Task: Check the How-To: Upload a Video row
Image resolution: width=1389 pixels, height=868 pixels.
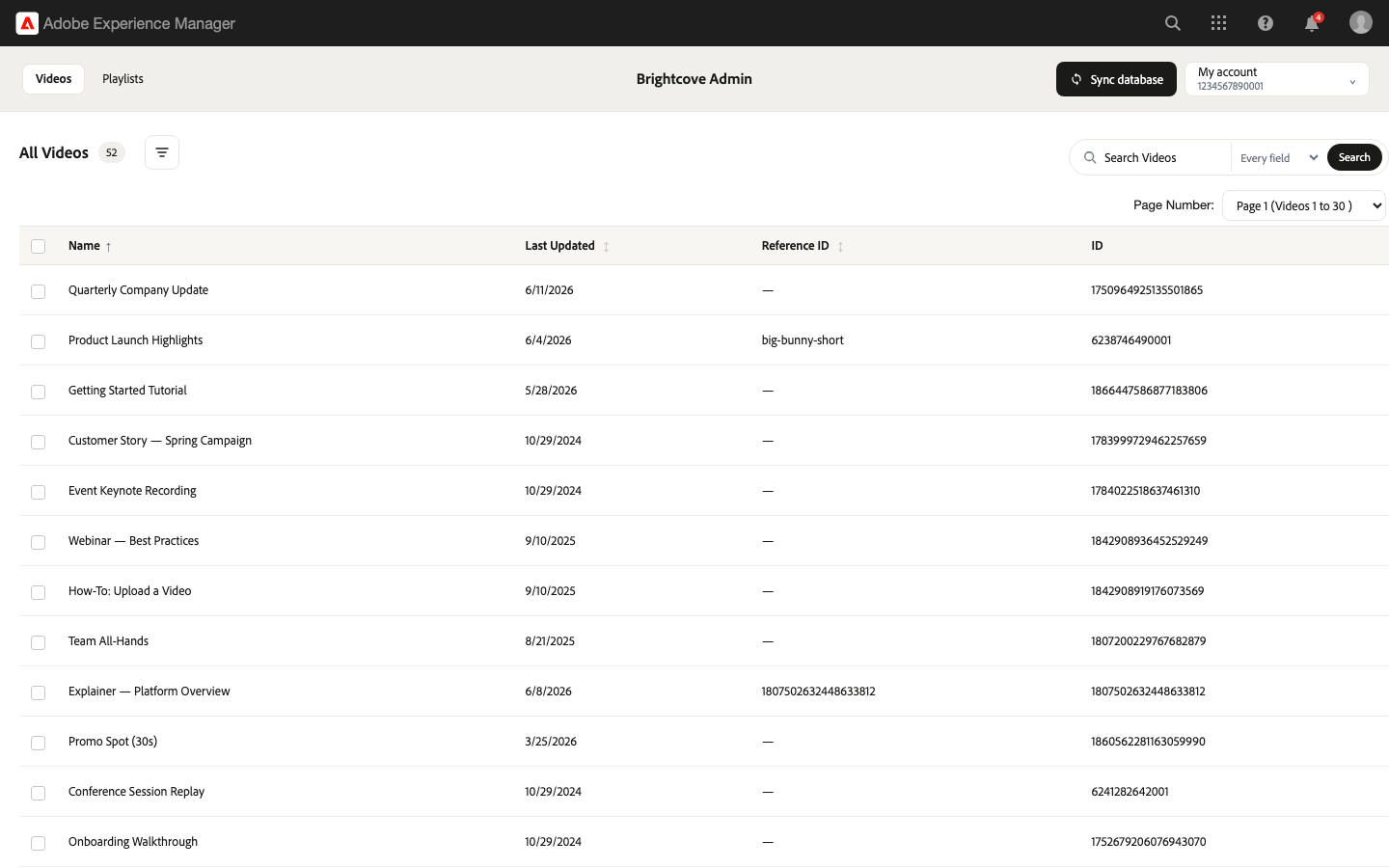Action: [39, 592]
